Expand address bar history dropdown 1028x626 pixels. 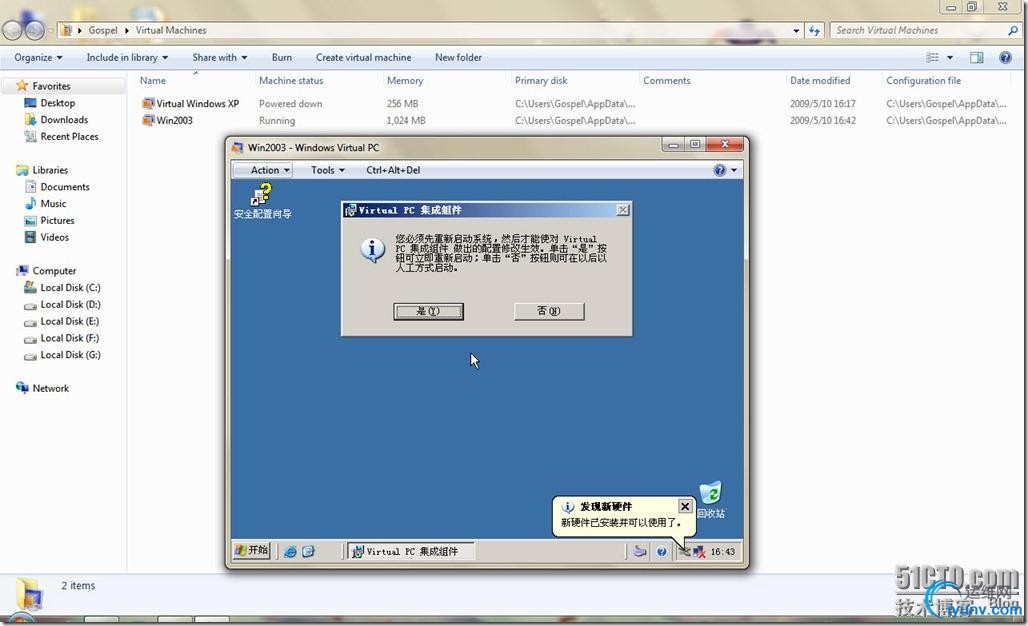click(796, 30)
